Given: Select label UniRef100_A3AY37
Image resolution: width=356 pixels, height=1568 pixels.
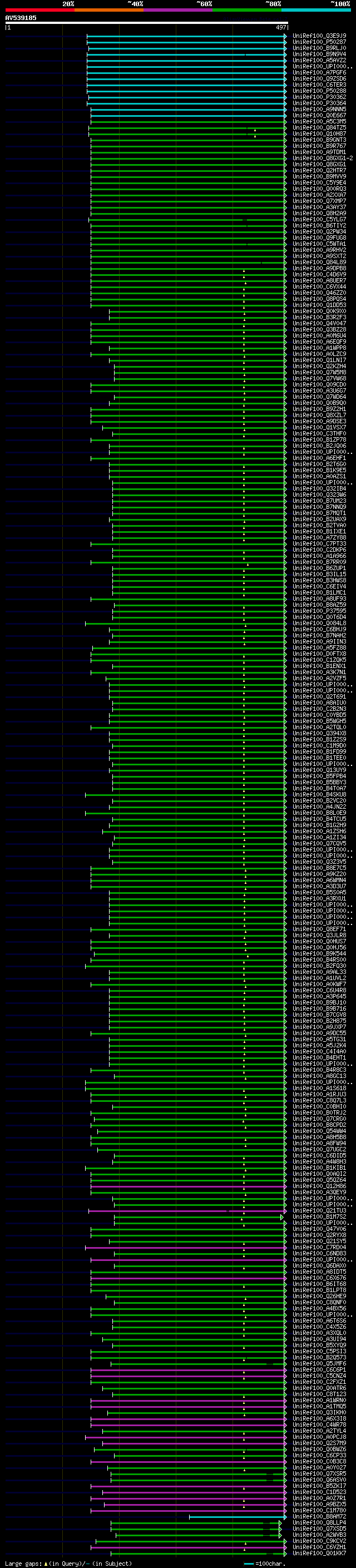Looking at the screenshot, I should click(x=319, y=207).
